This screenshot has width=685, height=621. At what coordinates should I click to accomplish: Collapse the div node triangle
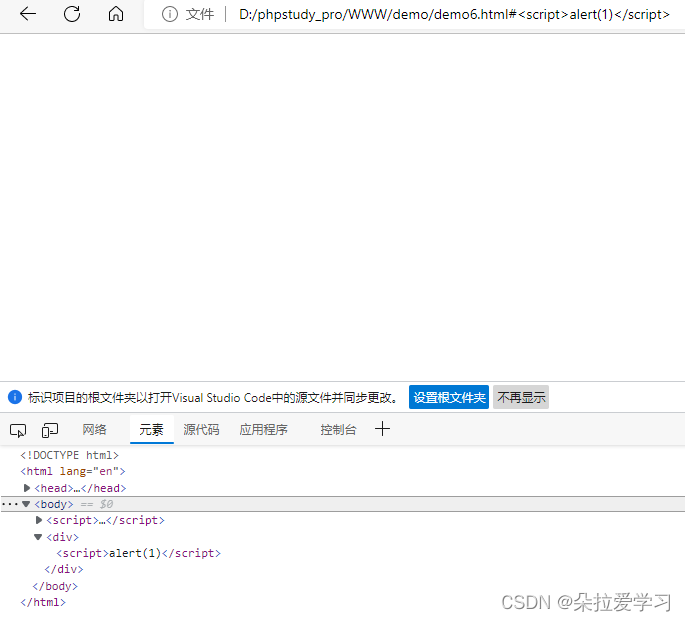point(38,537)
